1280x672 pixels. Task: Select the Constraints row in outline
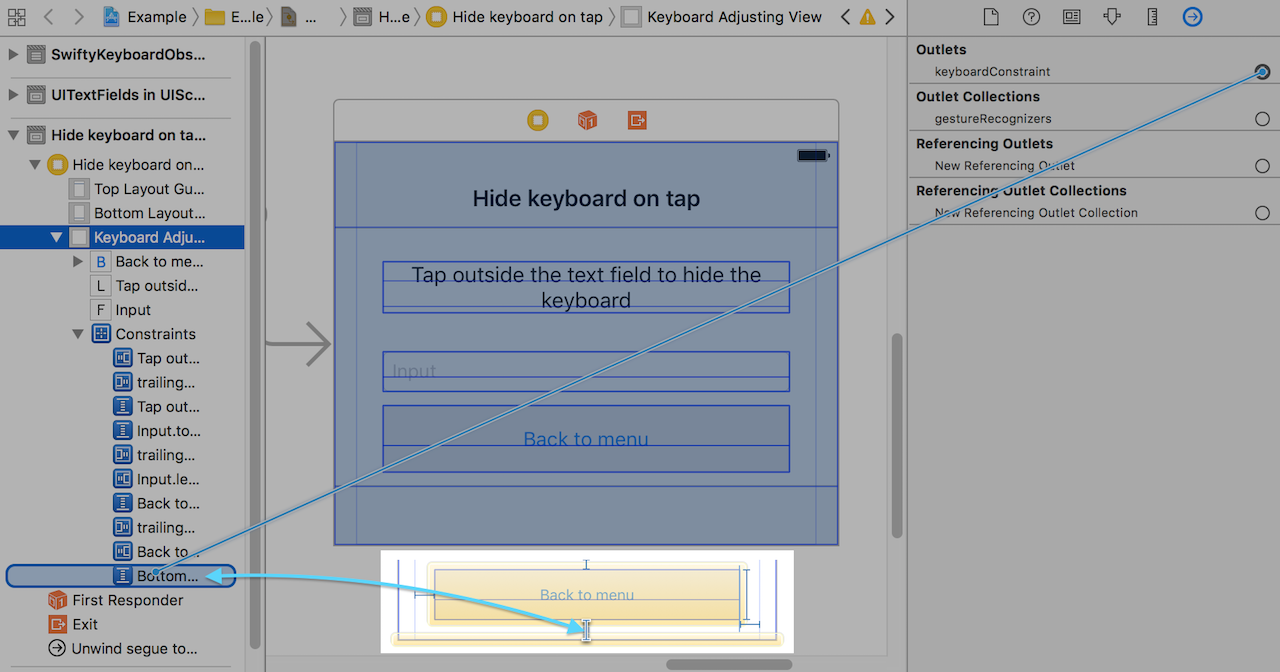(x=143, y=334)
